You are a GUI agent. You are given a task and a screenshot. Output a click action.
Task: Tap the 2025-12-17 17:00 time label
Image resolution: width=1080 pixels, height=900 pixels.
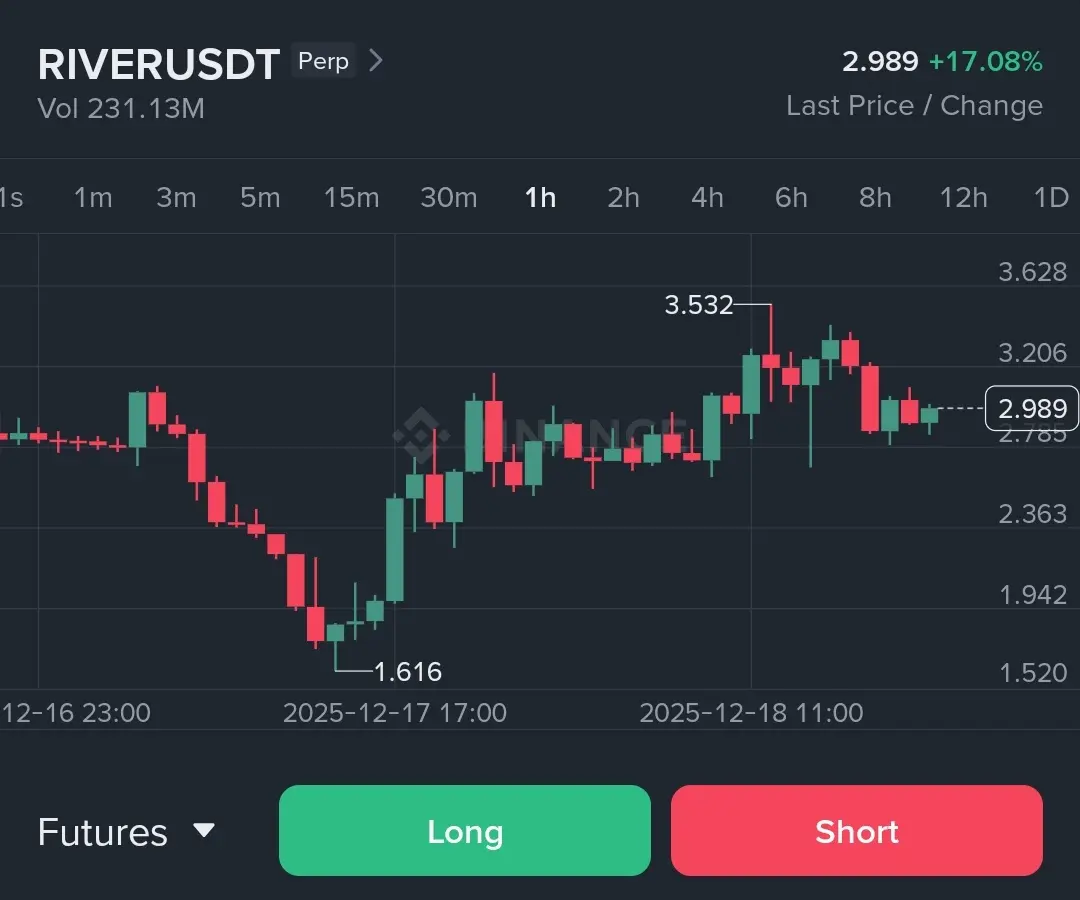(x=395, y=713)
